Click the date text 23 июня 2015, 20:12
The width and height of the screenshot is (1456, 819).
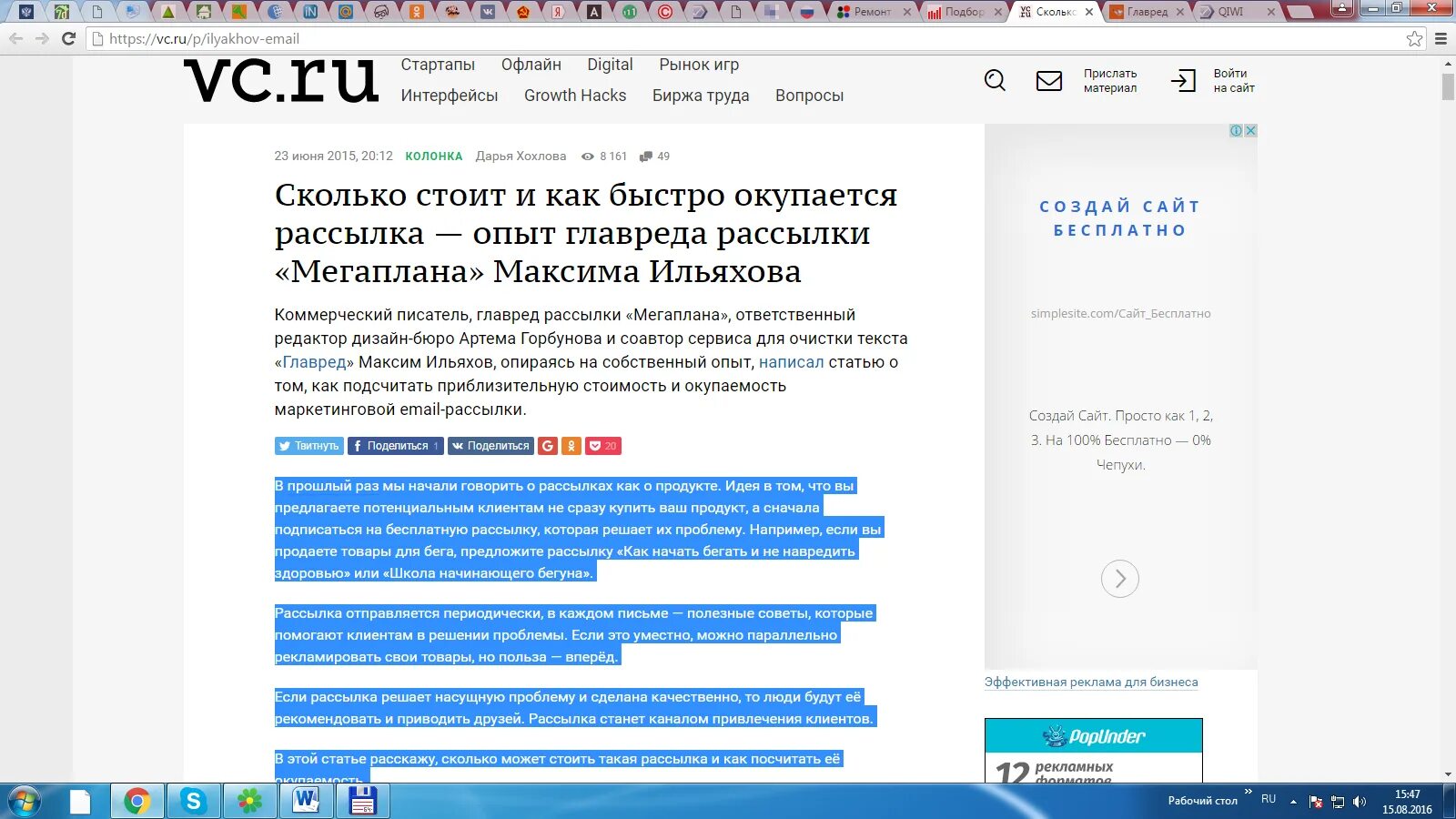(x=334, y=157)
